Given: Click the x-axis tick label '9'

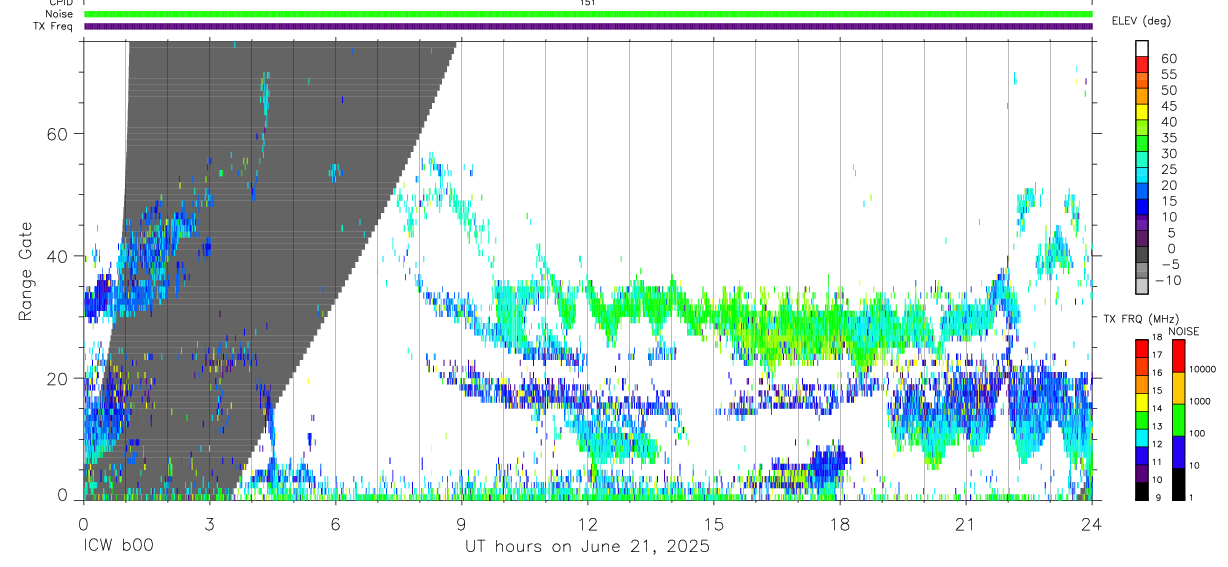Looking at the screenshot, I should click(x=461, y=525).
